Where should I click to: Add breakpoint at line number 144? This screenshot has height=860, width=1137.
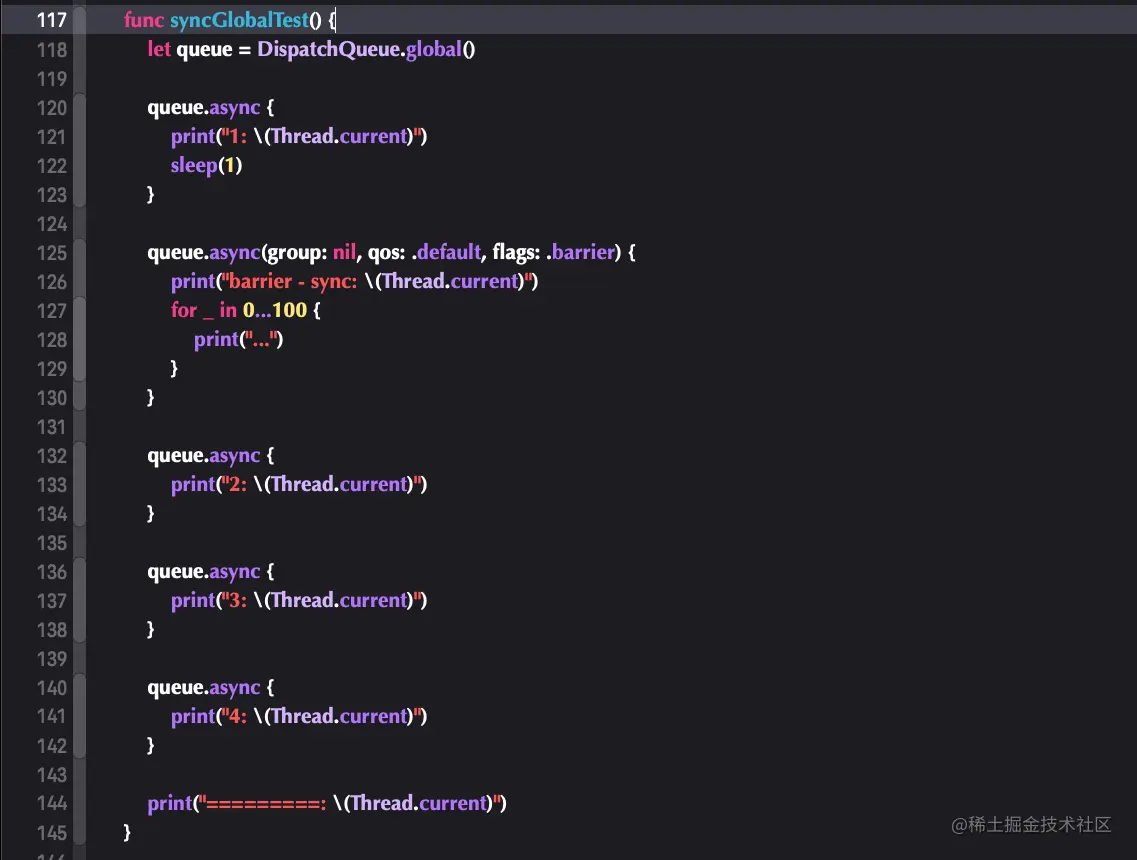click(x=51, y=803)
